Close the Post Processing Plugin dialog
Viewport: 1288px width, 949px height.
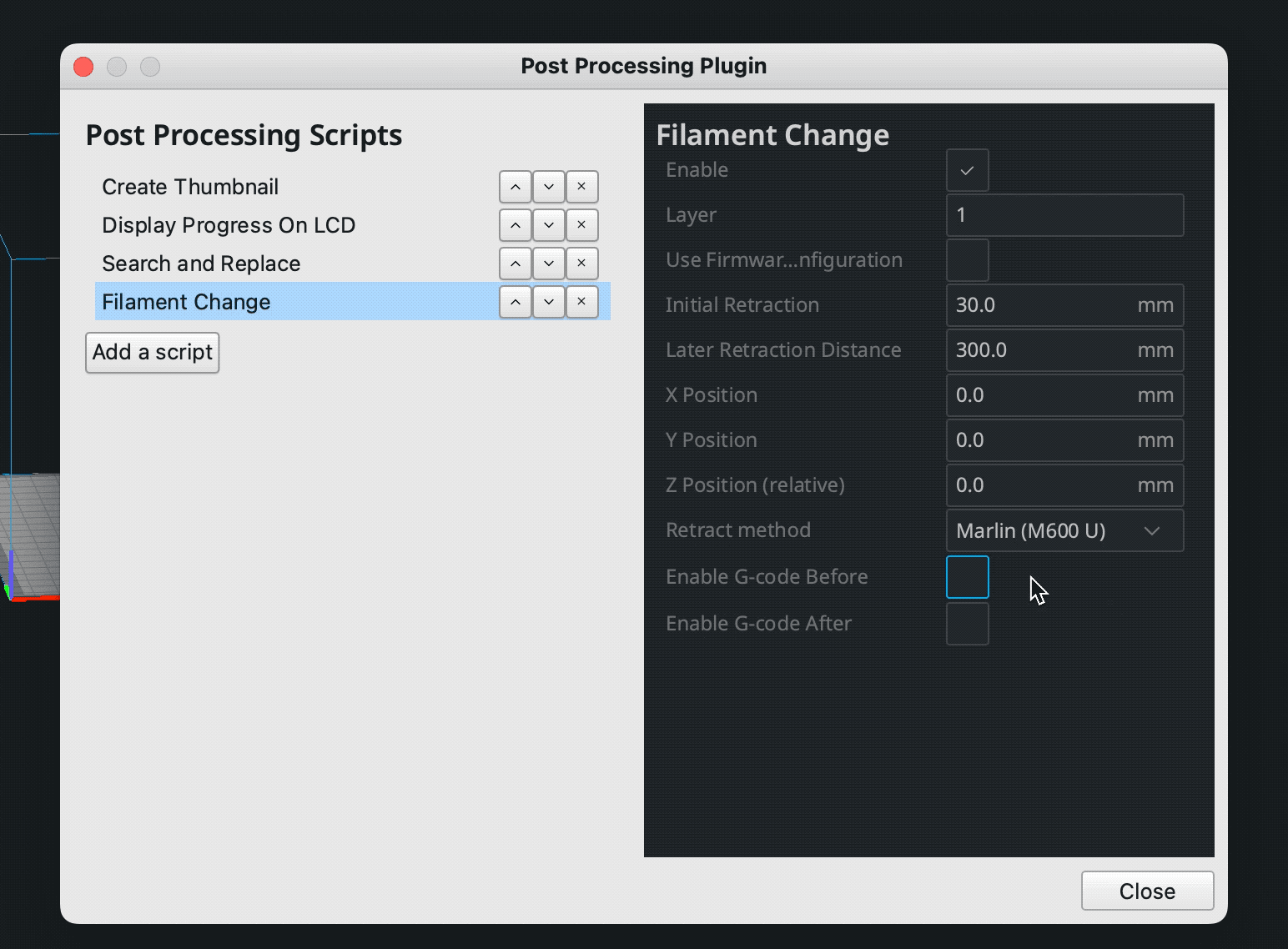tap(1147, 891)
